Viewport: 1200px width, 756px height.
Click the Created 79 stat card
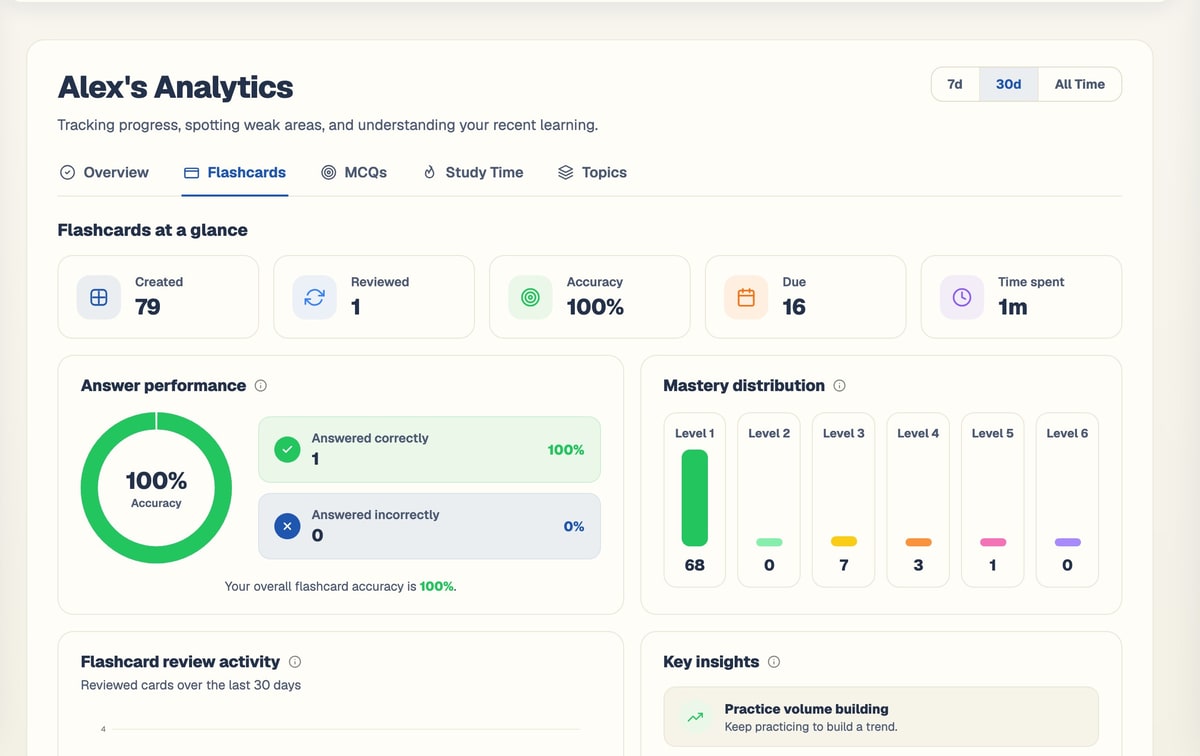(x=158, y=297)
